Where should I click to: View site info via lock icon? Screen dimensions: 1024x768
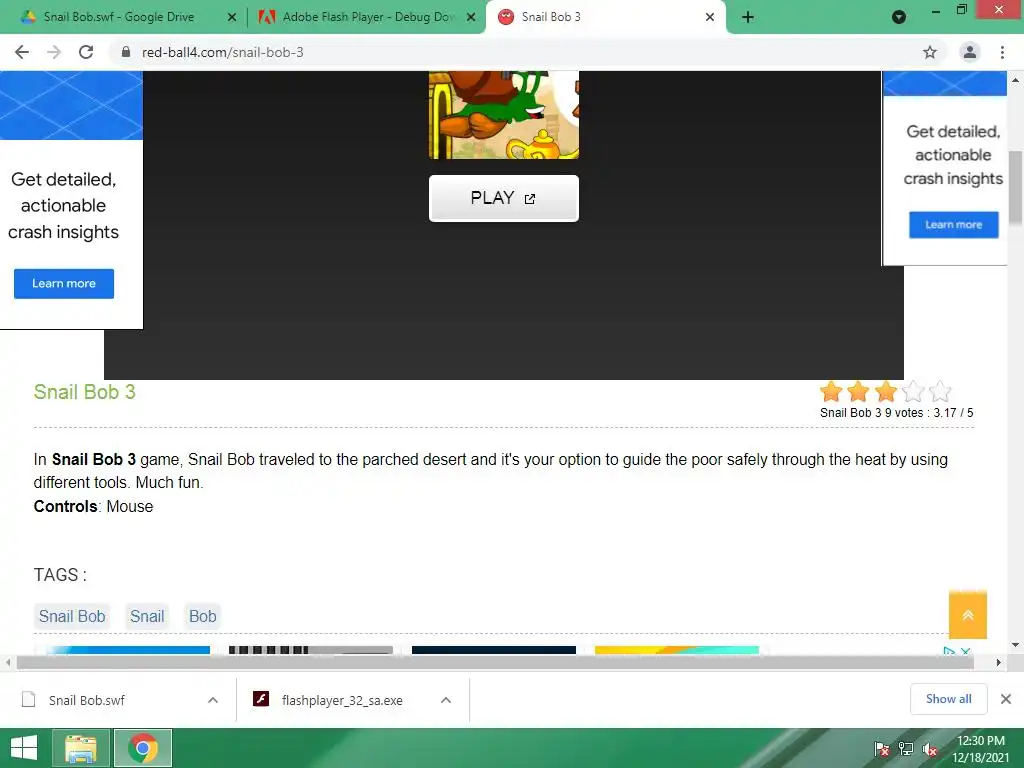pos(126,52)
